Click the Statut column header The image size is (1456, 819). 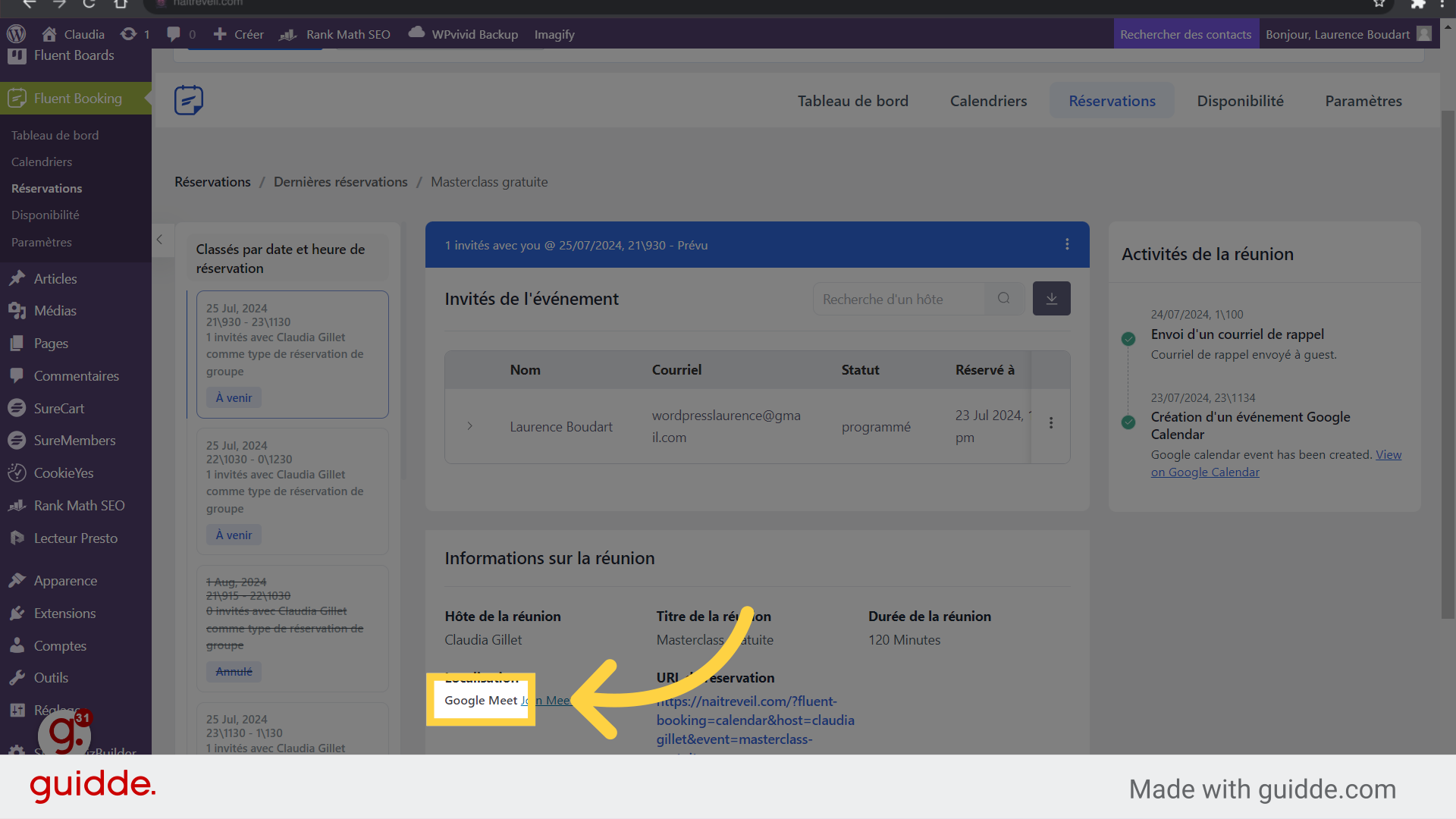[x=860, y=370]
